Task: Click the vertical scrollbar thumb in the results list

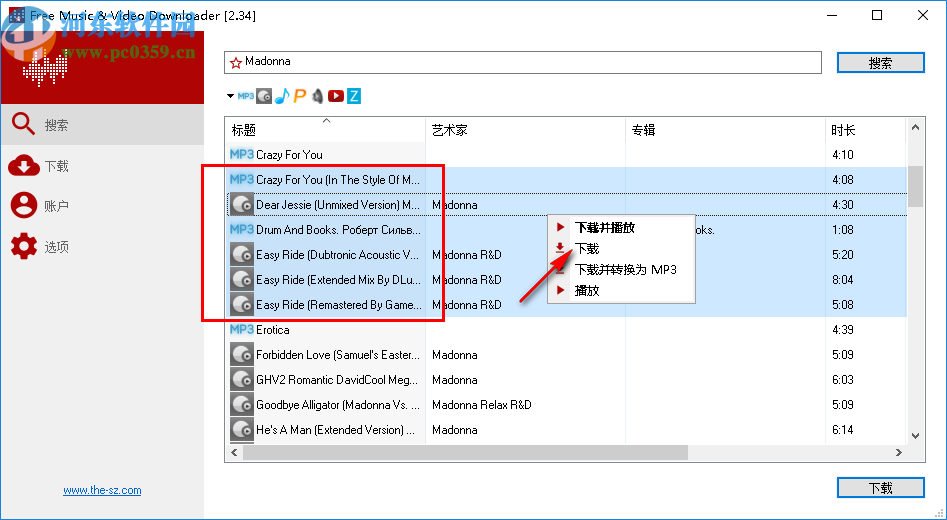Action: pos(916,186)
